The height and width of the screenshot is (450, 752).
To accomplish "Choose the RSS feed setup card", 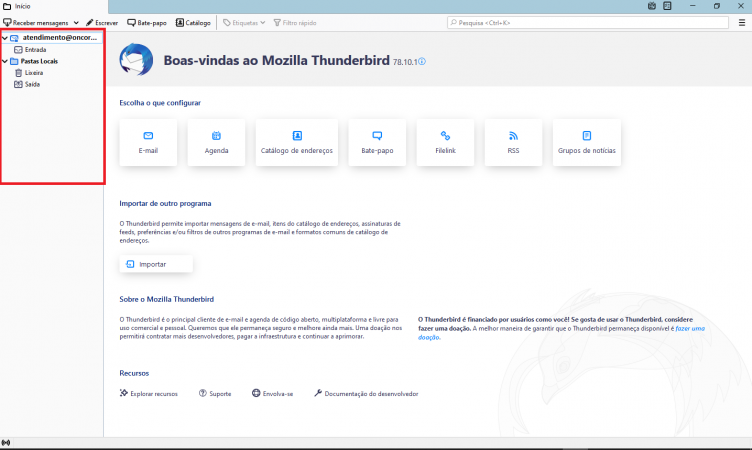I will (x=514, y=142).
